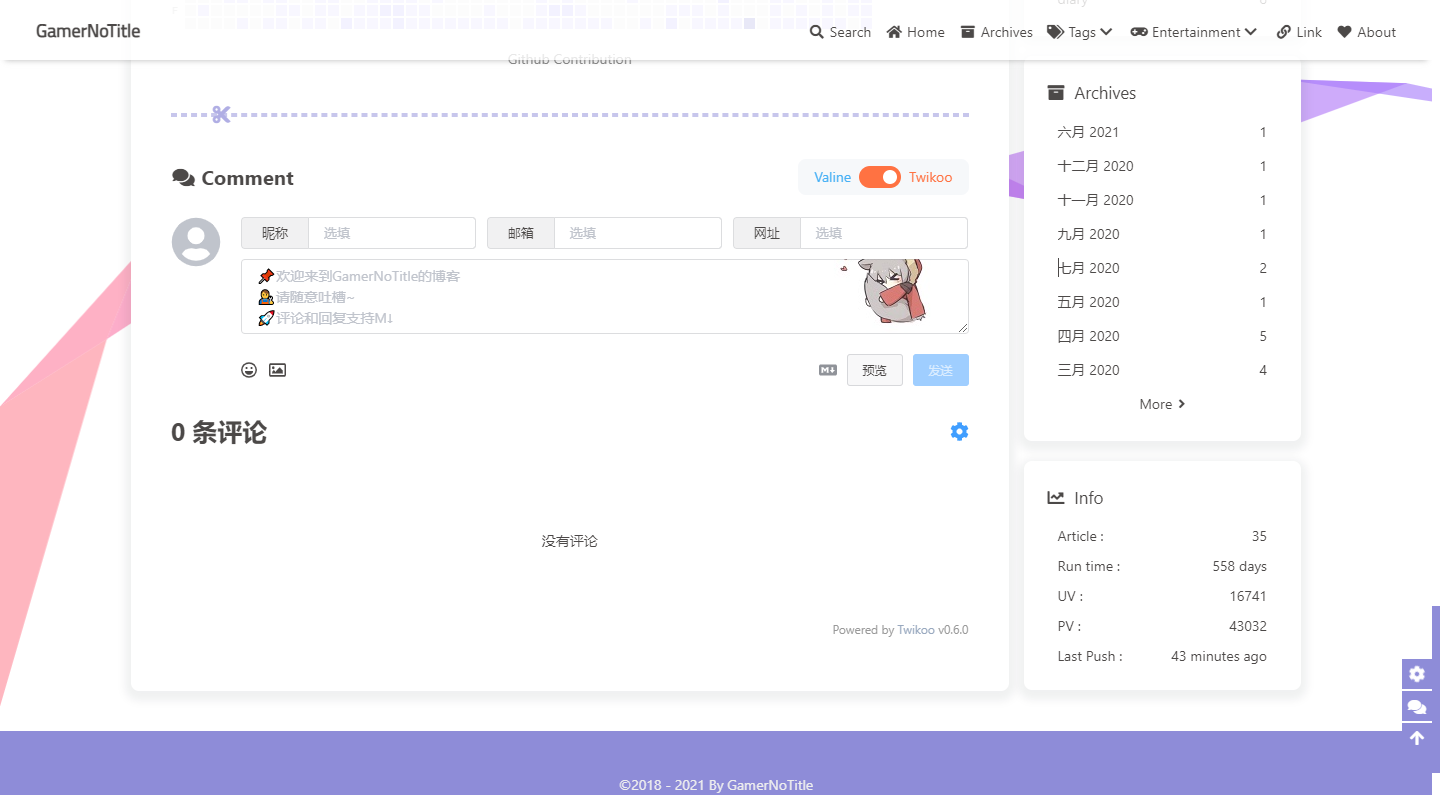Open the floating gear settings on the right edge
This screenshot has height=795, width=1440.
pyautogui.click(x=1417, y=674)
